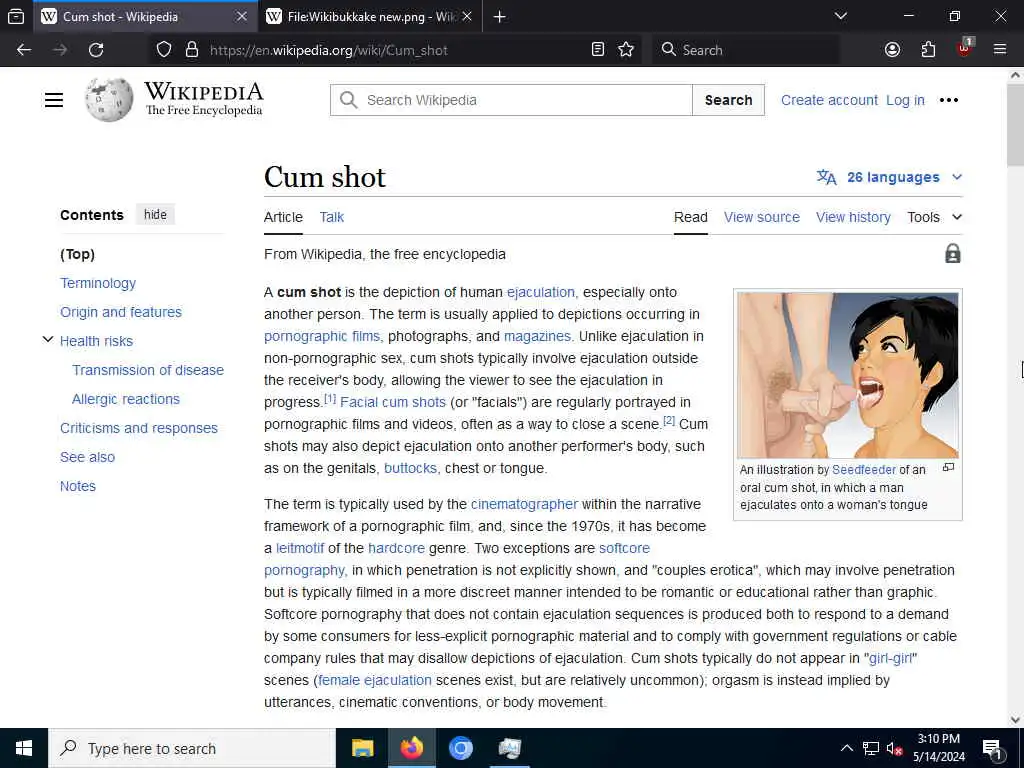Follow the cinematographer link
This screenshot has width=1024, height=768.
click(524, 504)
